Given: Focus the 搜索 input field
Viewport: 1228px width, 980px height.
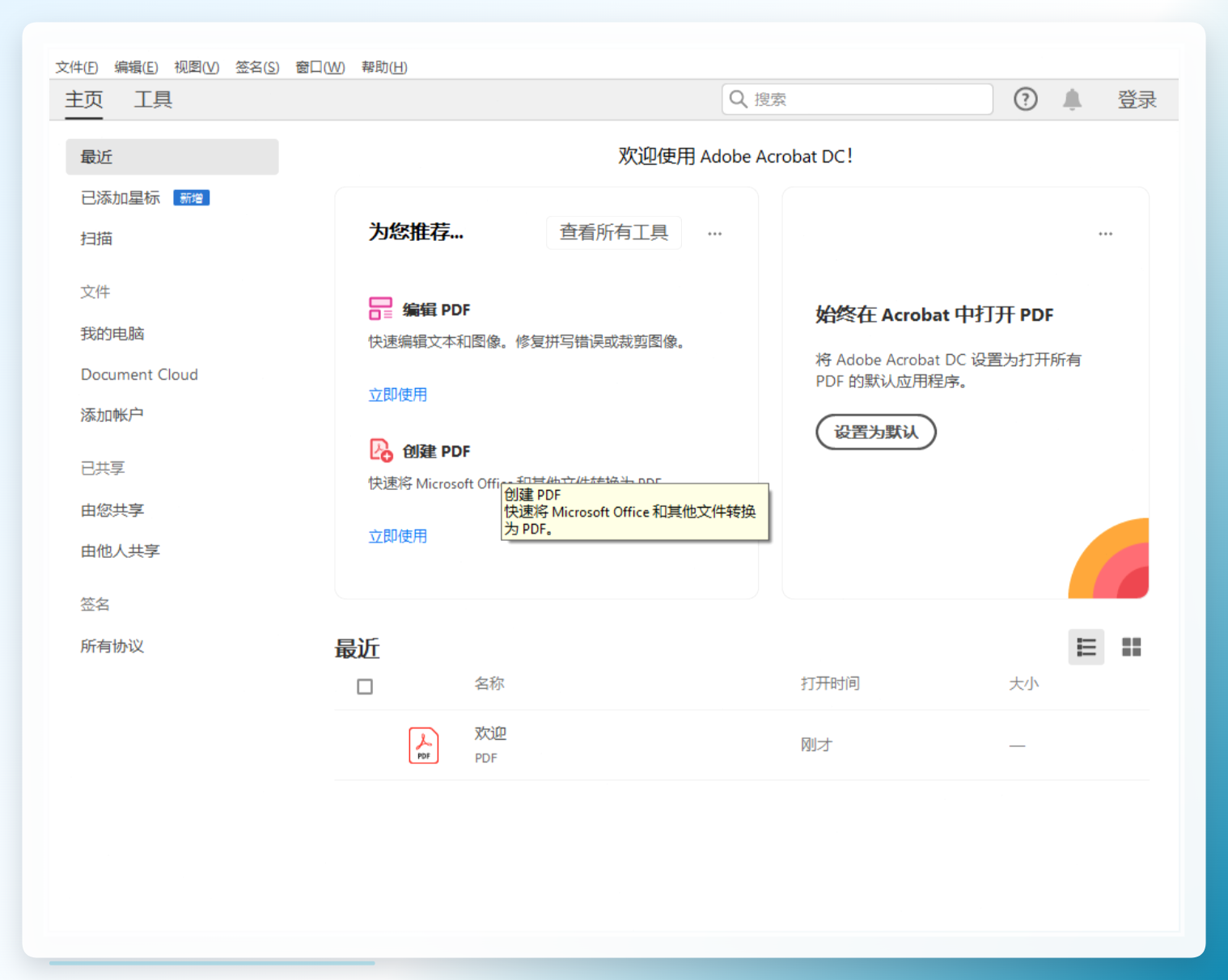Looking at the screenshot, I should 857,99.
